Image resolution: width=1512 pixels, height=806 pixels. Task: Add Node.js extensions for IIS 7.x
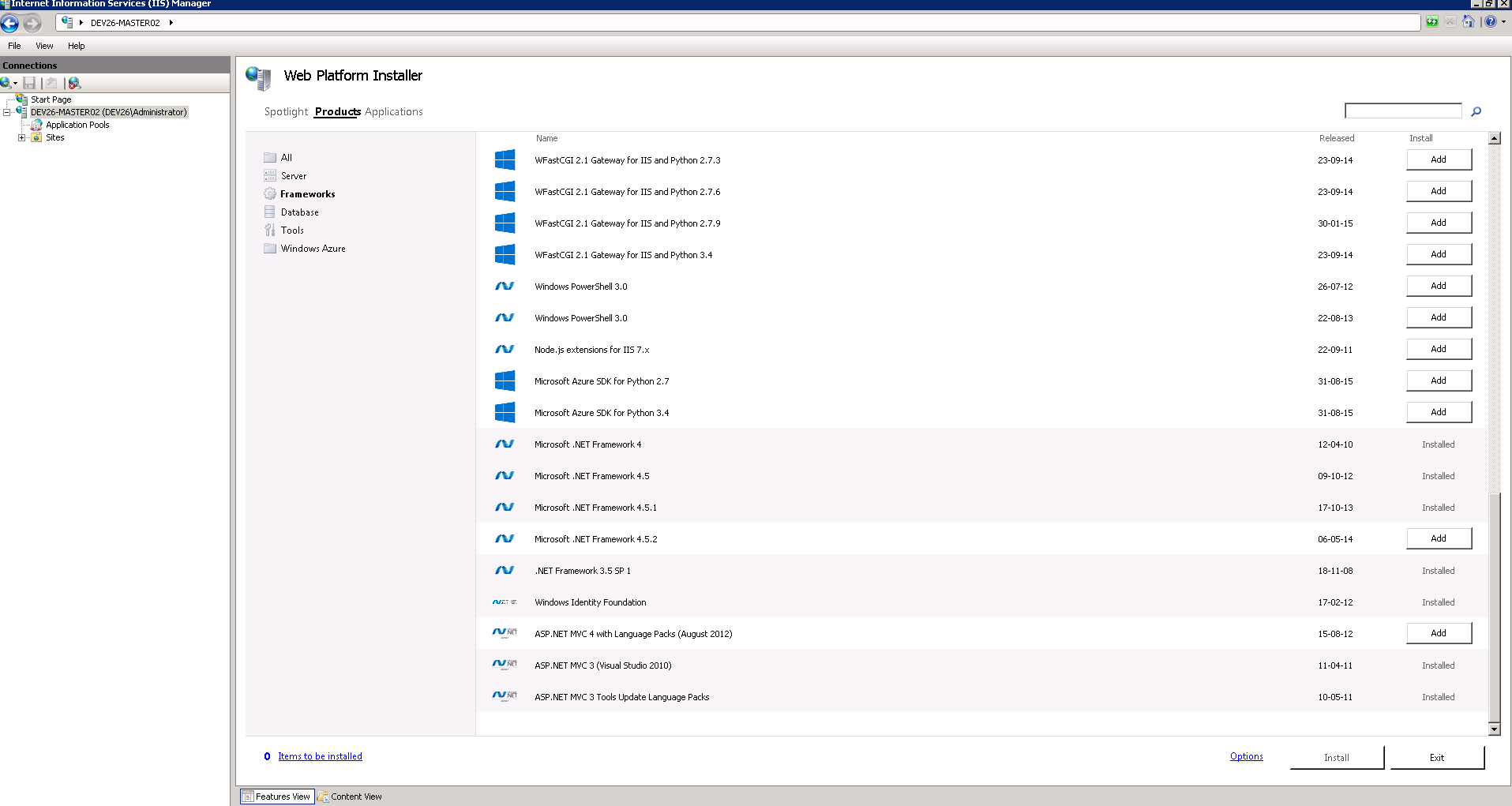tap(1439, 349)
